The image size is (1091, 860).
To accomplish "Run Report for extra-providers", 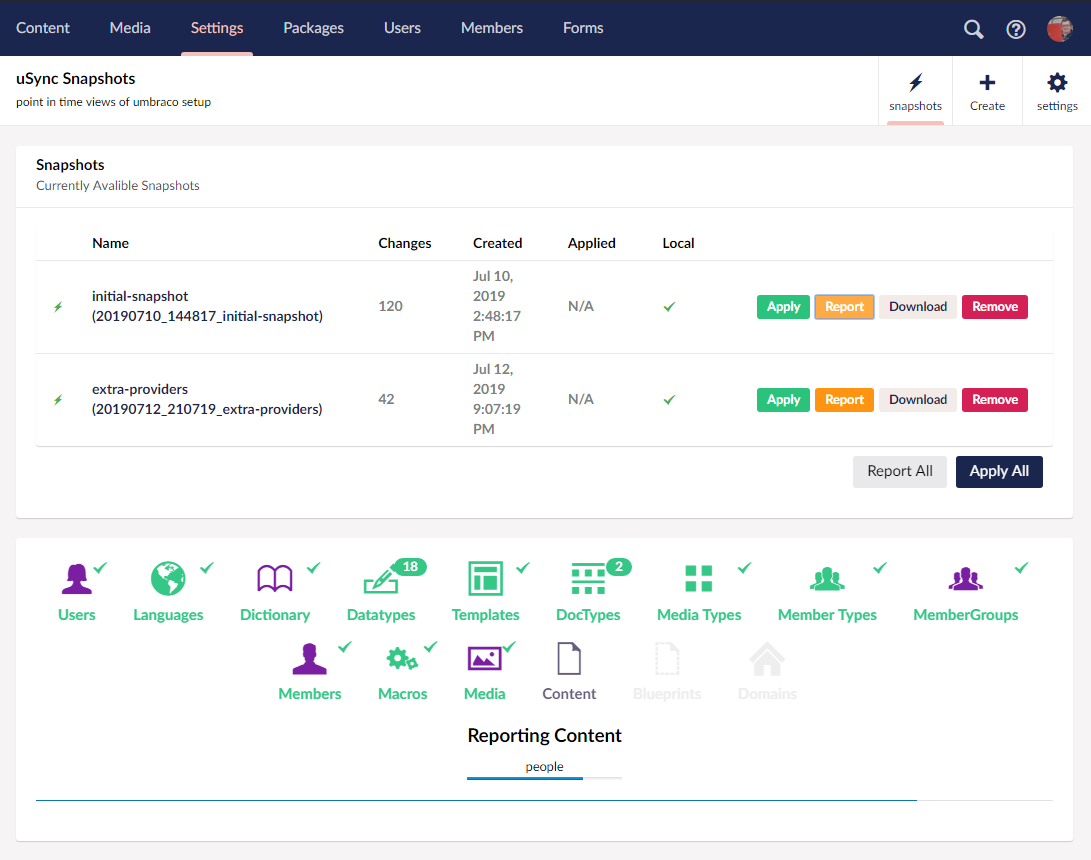I will [844, 400].
